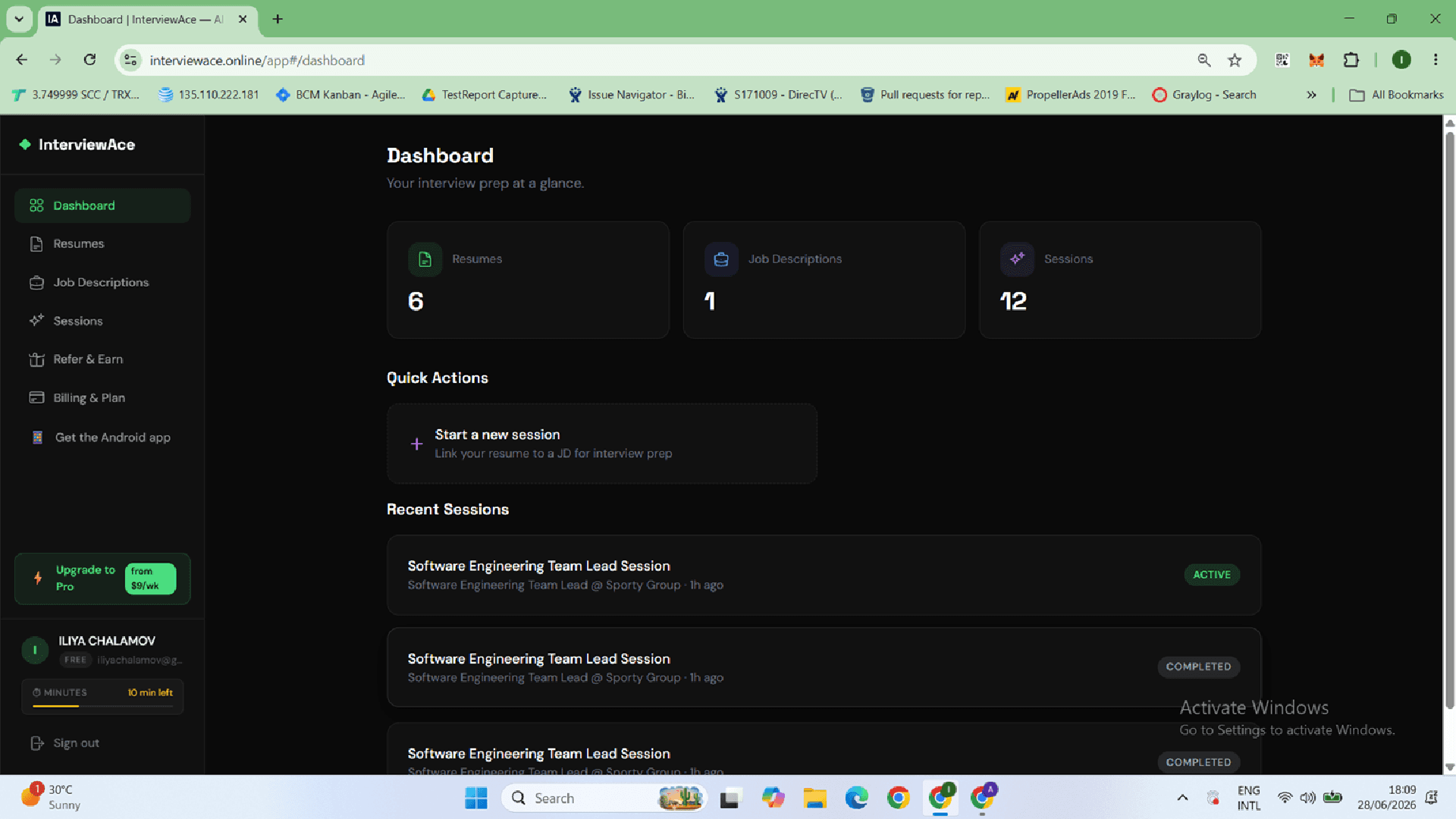Screen dimensions: 1456x819
Task: Start a new session quick action
Action: [602, 444]
